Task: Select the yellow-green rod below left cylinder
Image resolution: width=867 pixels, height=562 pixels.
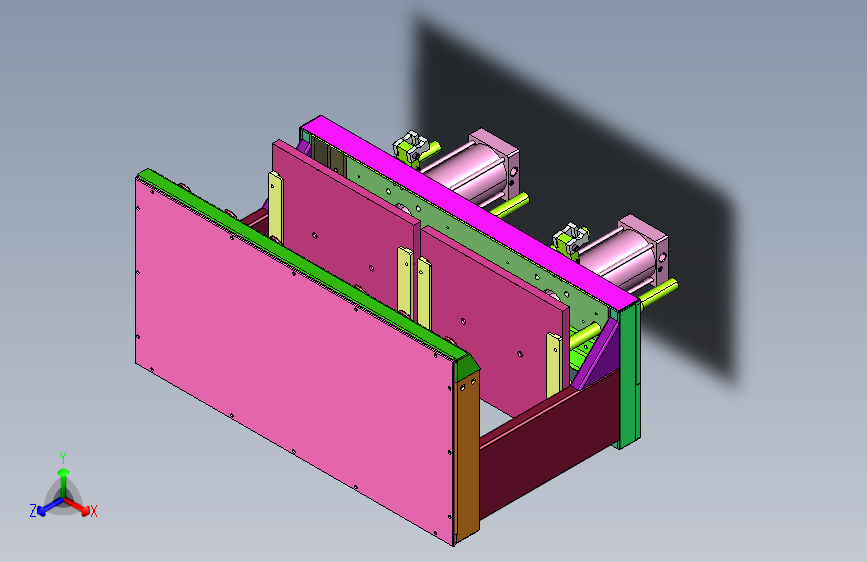Action: click(510, 205)
